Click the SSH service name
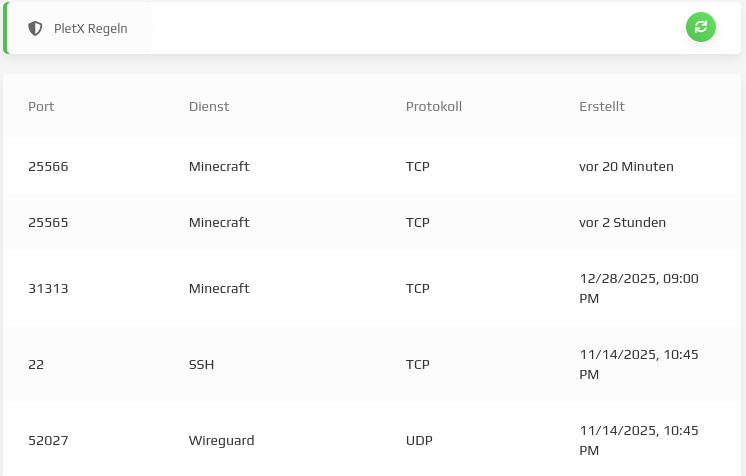Screen dimensions: 746x476 point(201,364)
